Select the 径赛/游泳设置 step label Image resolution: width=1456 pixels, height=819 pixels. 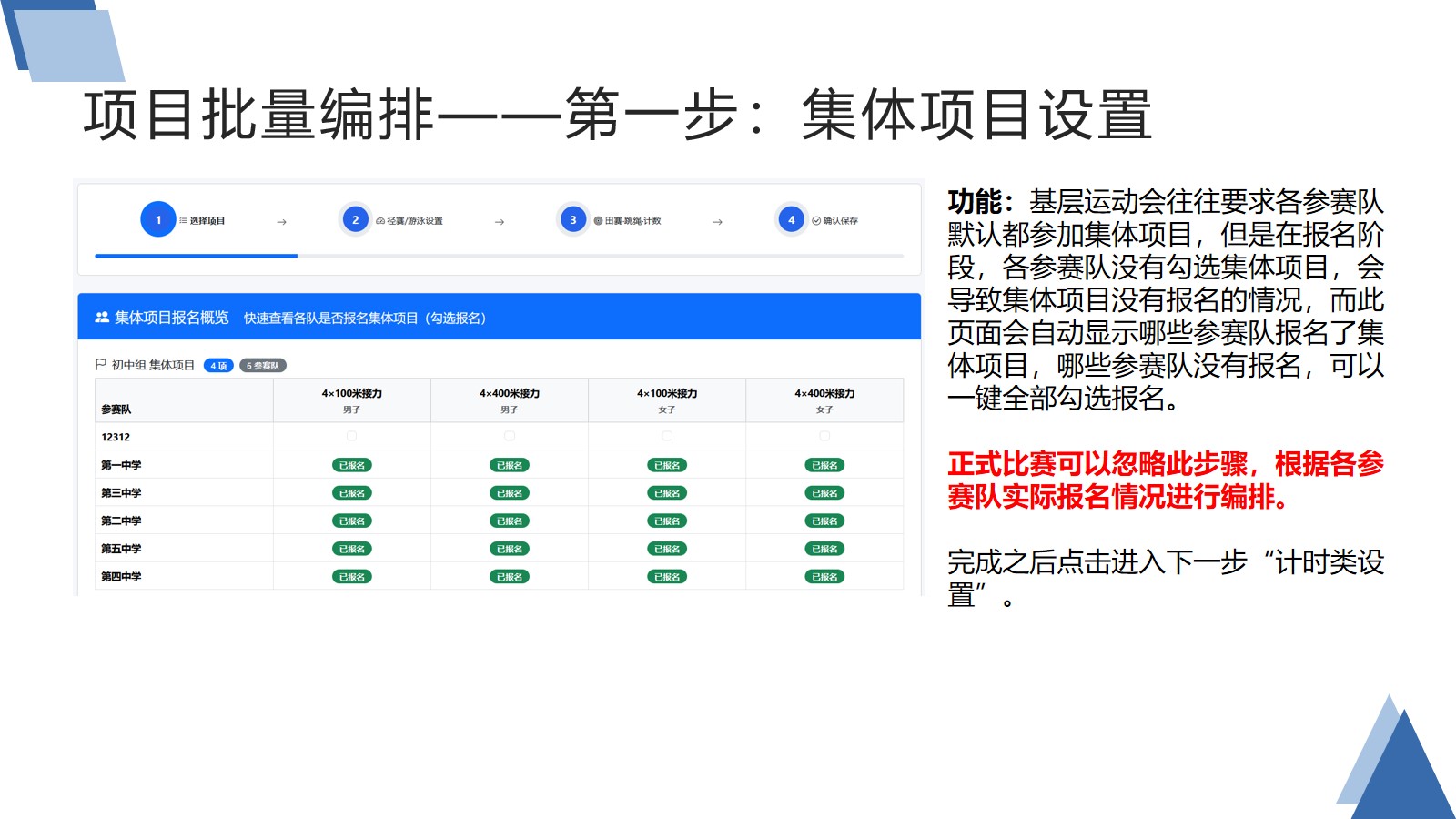pyautogui.click(x=415, y=220)
